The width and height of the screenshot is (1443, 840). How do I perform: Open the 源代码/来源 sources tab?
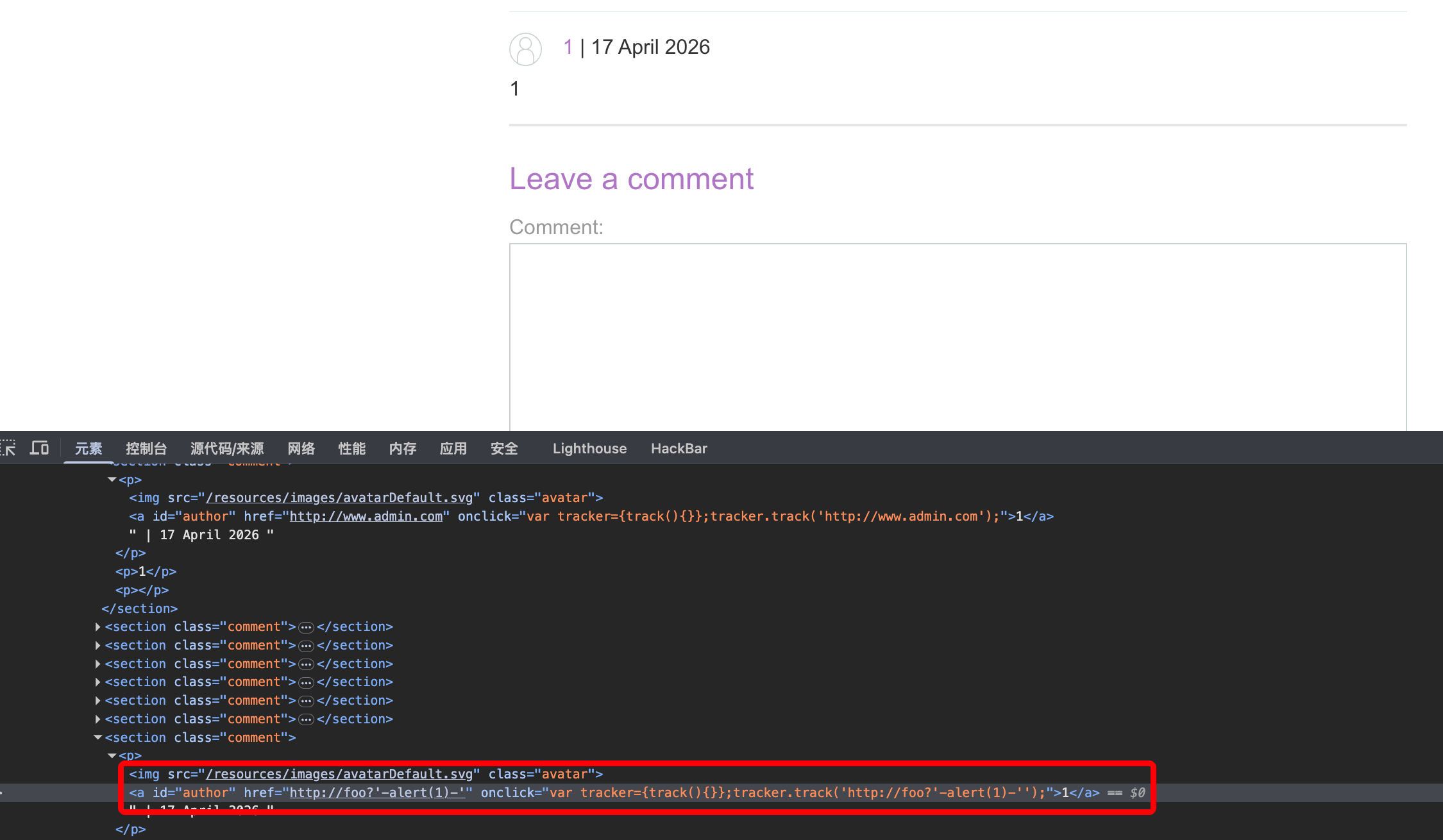pos(227,448)
